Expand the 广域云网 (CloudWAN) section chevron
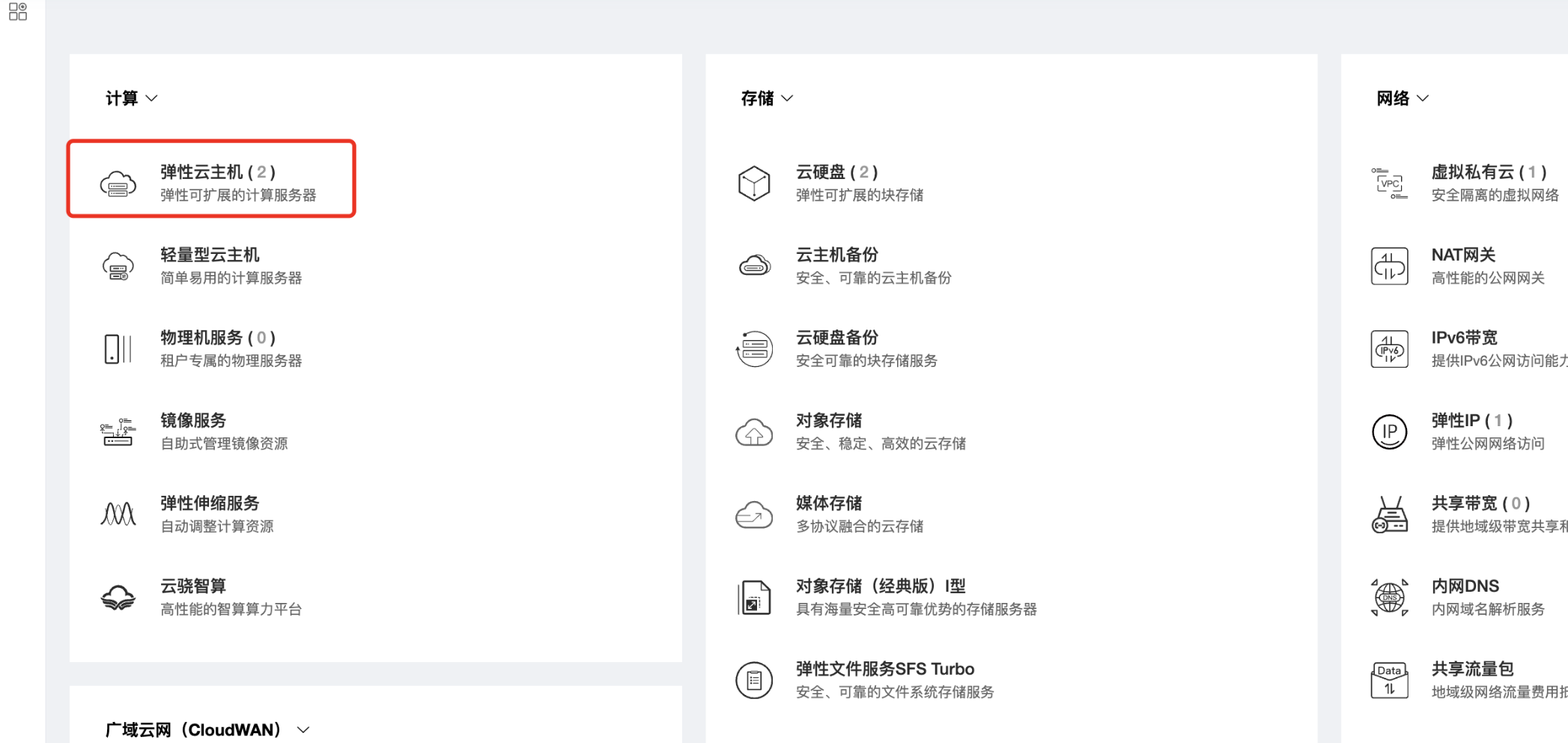 coord(303,730)
